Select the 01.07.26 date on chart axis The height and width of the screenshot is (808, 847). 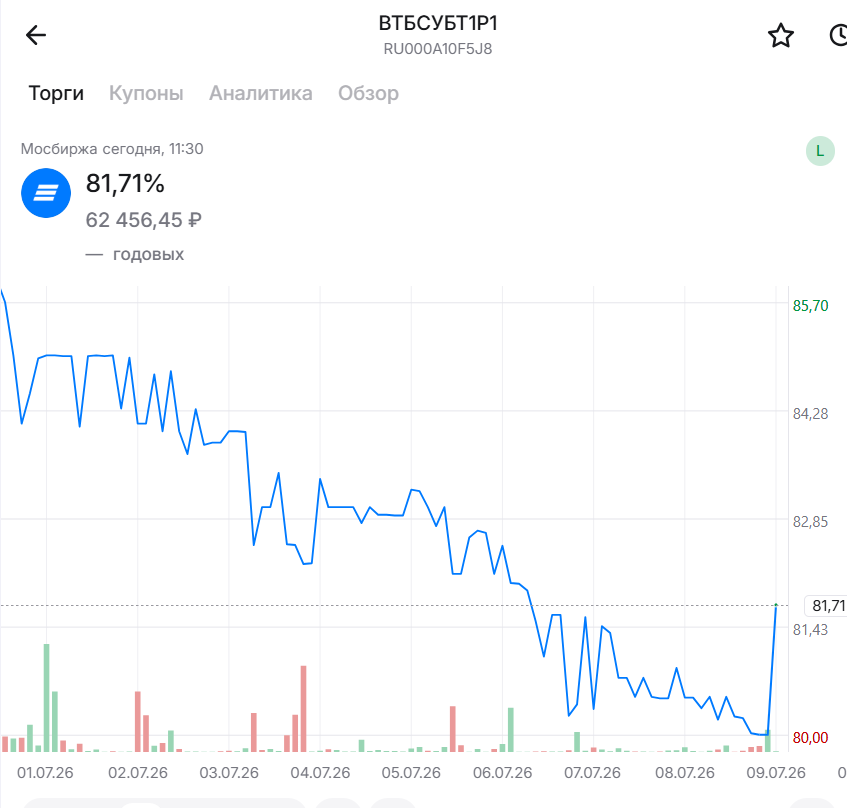coord(45,772)
